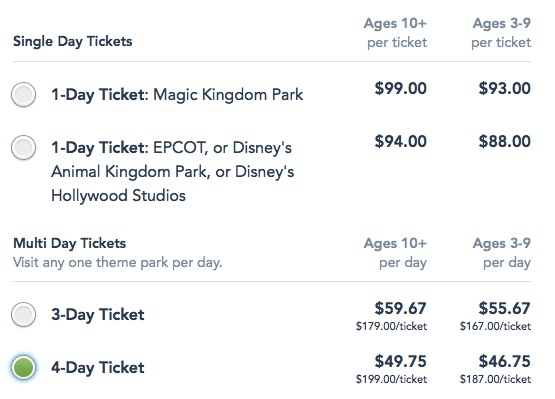
Task: Click the $88.00 child price
Action: [x=504, y=141]
